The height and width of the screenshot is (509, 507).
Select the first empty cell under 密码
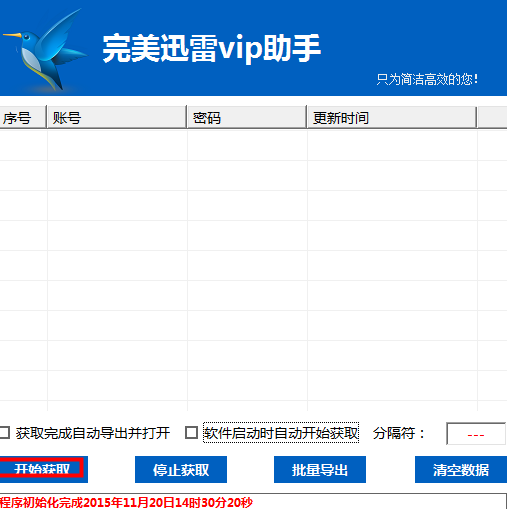(x=247, y=146)
